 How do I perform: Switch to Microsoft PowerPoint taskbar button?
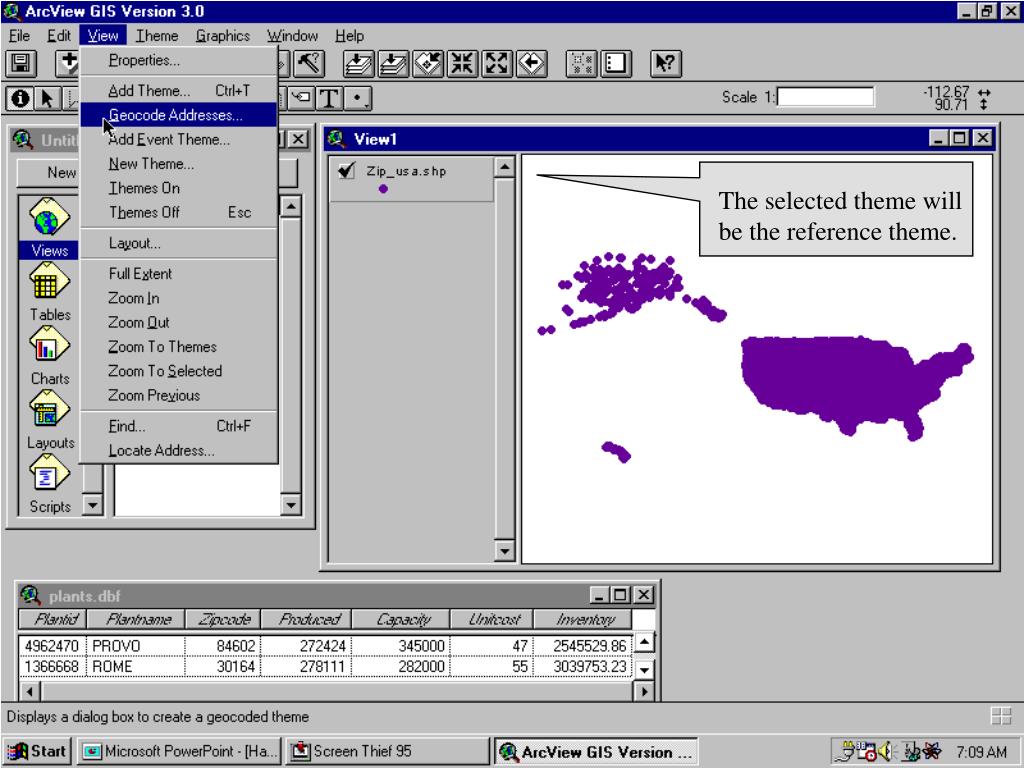[180, 752]
